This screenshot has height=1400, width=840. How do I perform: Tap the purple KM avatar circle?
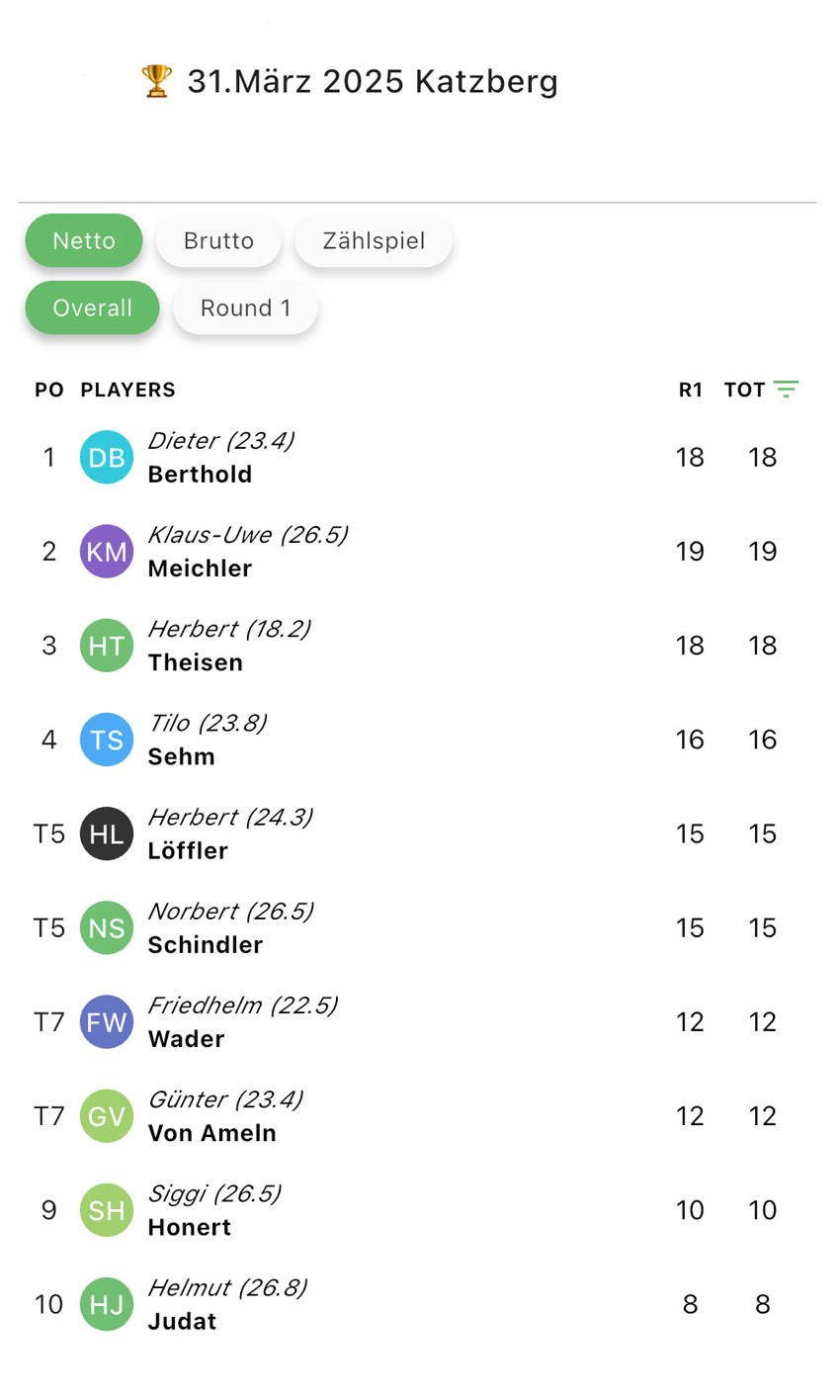pyautogui.click(x=107, y=552)
